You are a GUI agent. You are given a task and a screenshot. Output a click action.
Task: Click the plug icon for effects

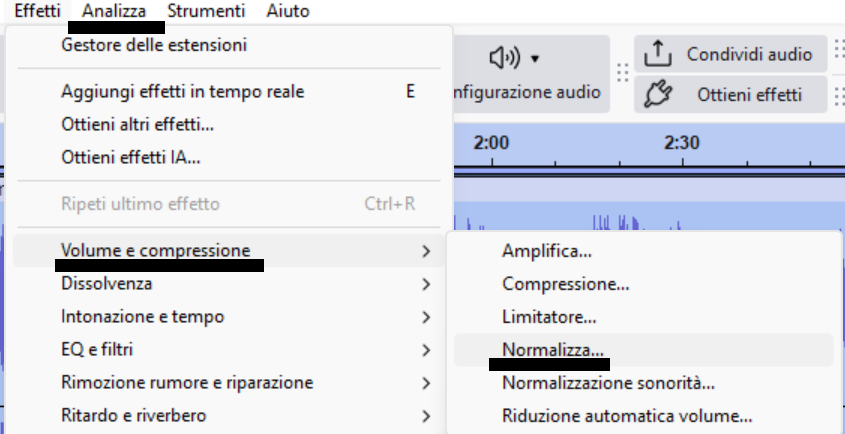point(657,94)
